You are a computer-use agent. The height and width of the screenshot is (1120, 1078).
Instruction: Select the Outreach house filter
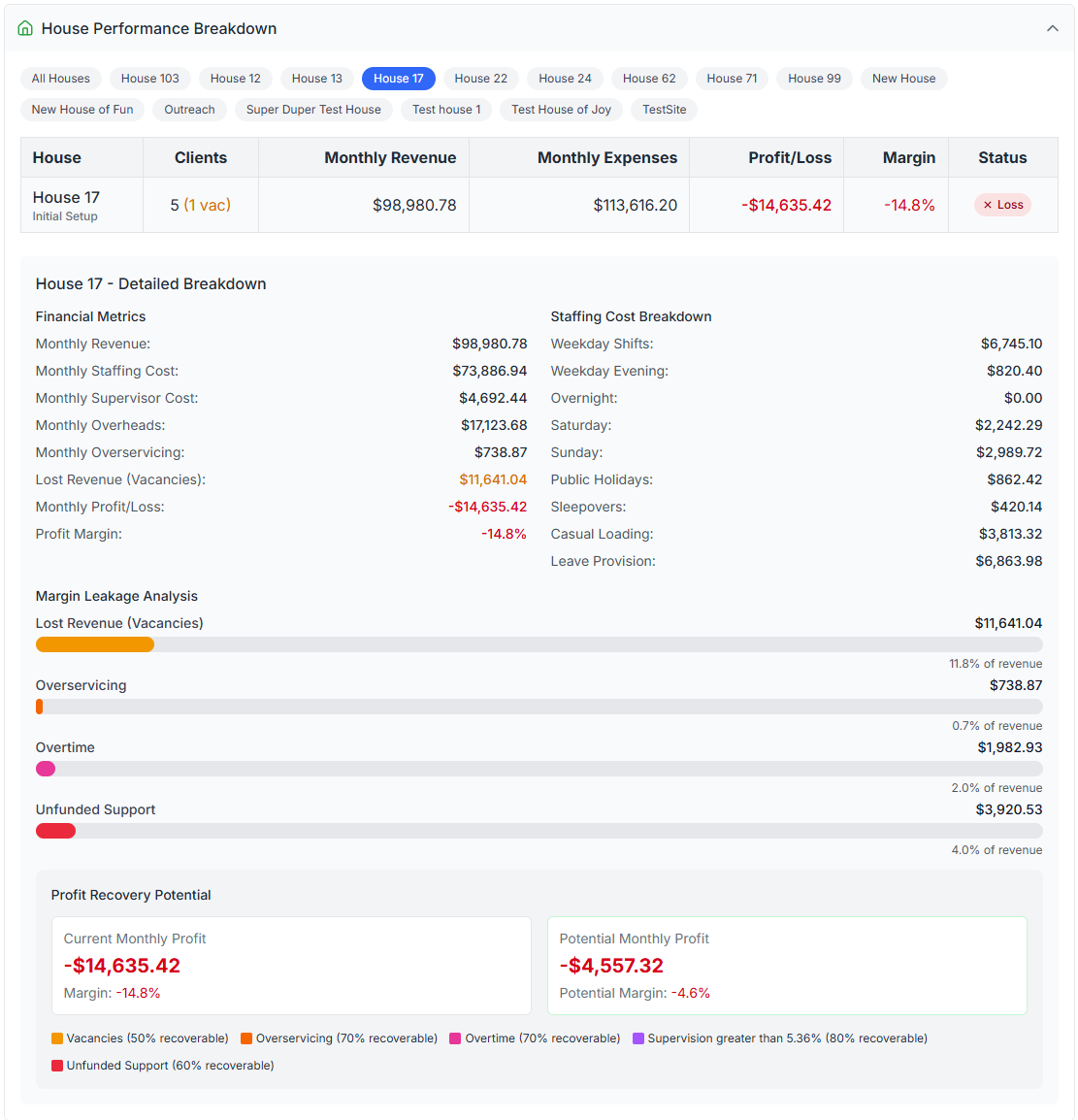coord(189,110)
